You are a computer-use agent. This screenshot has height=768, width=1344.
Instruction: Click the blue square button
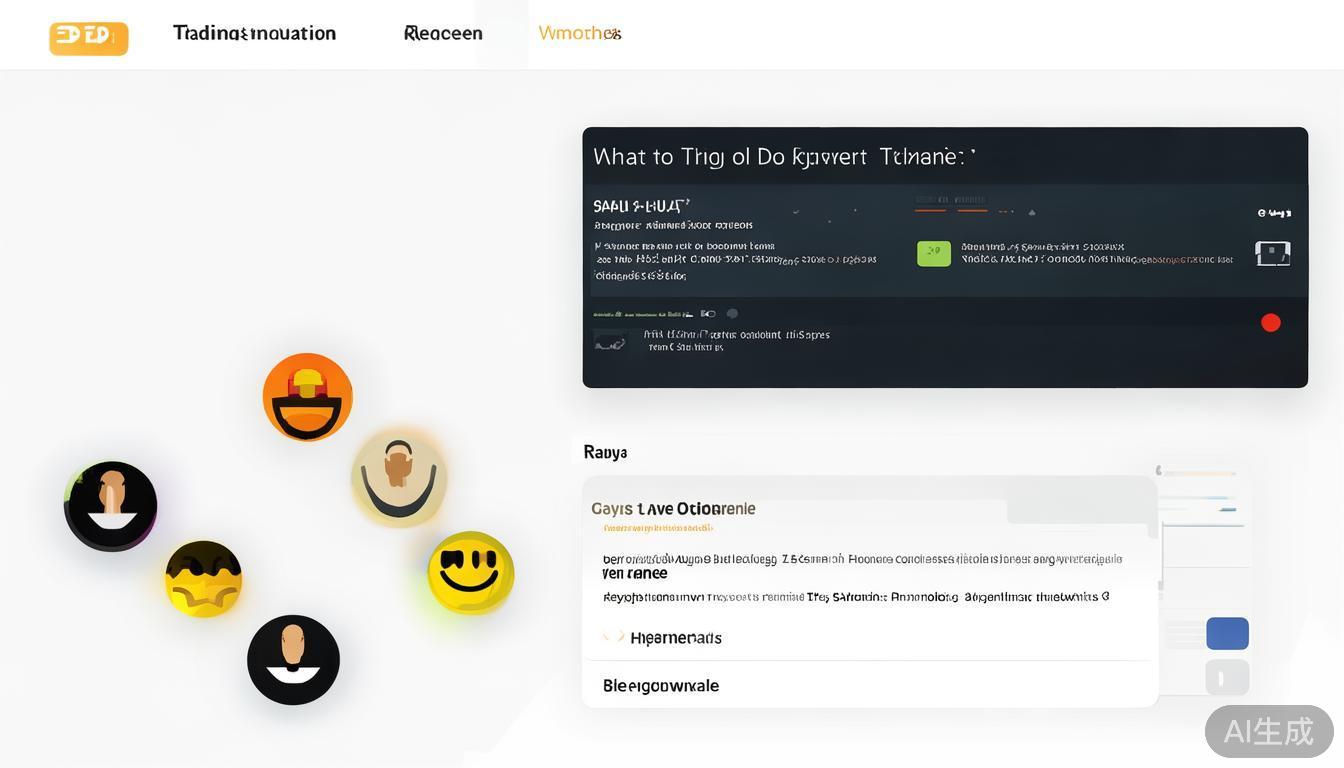1227,634
